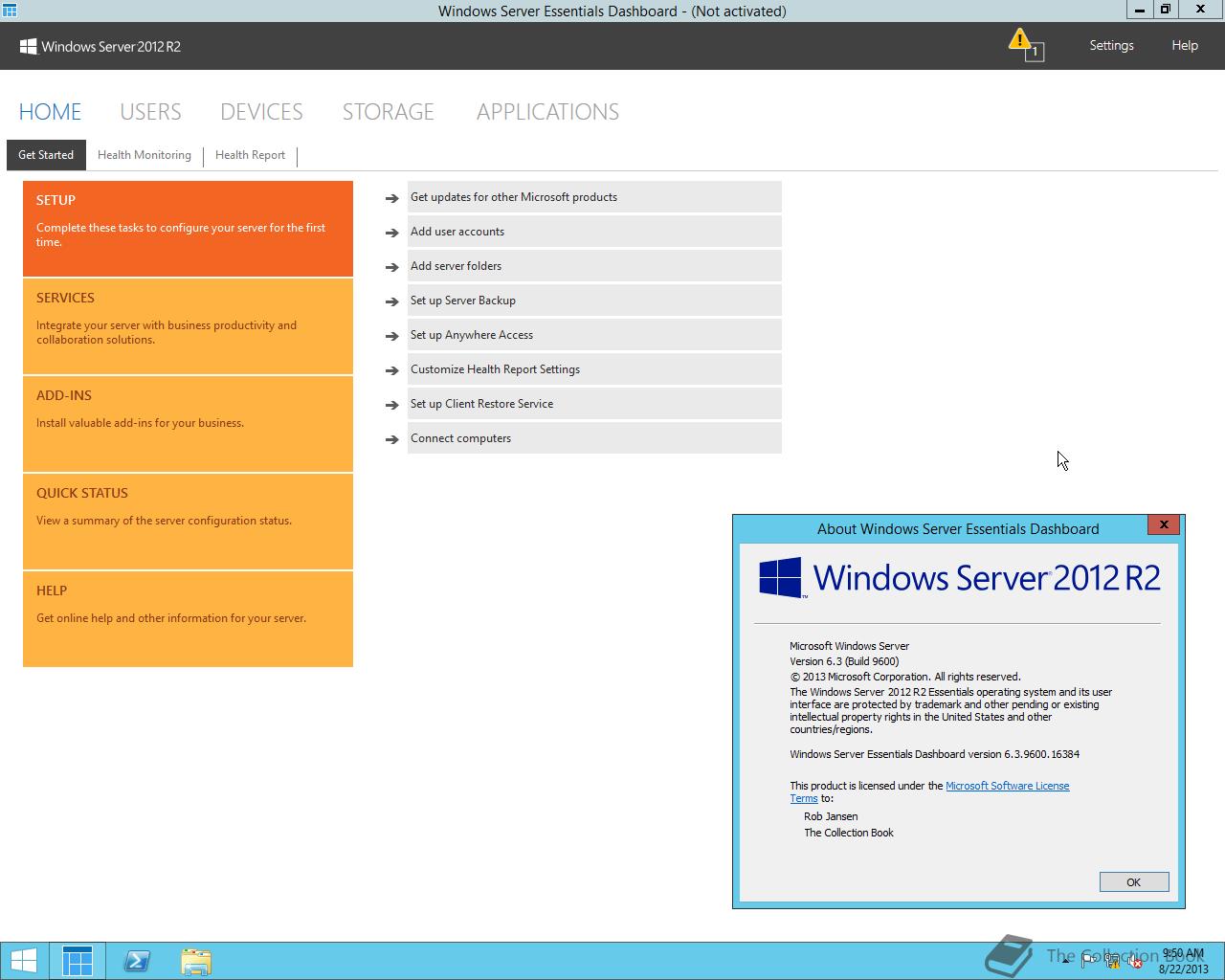
Task: Open Help in the dashboard header
Action: click(x=1185, y=45)
